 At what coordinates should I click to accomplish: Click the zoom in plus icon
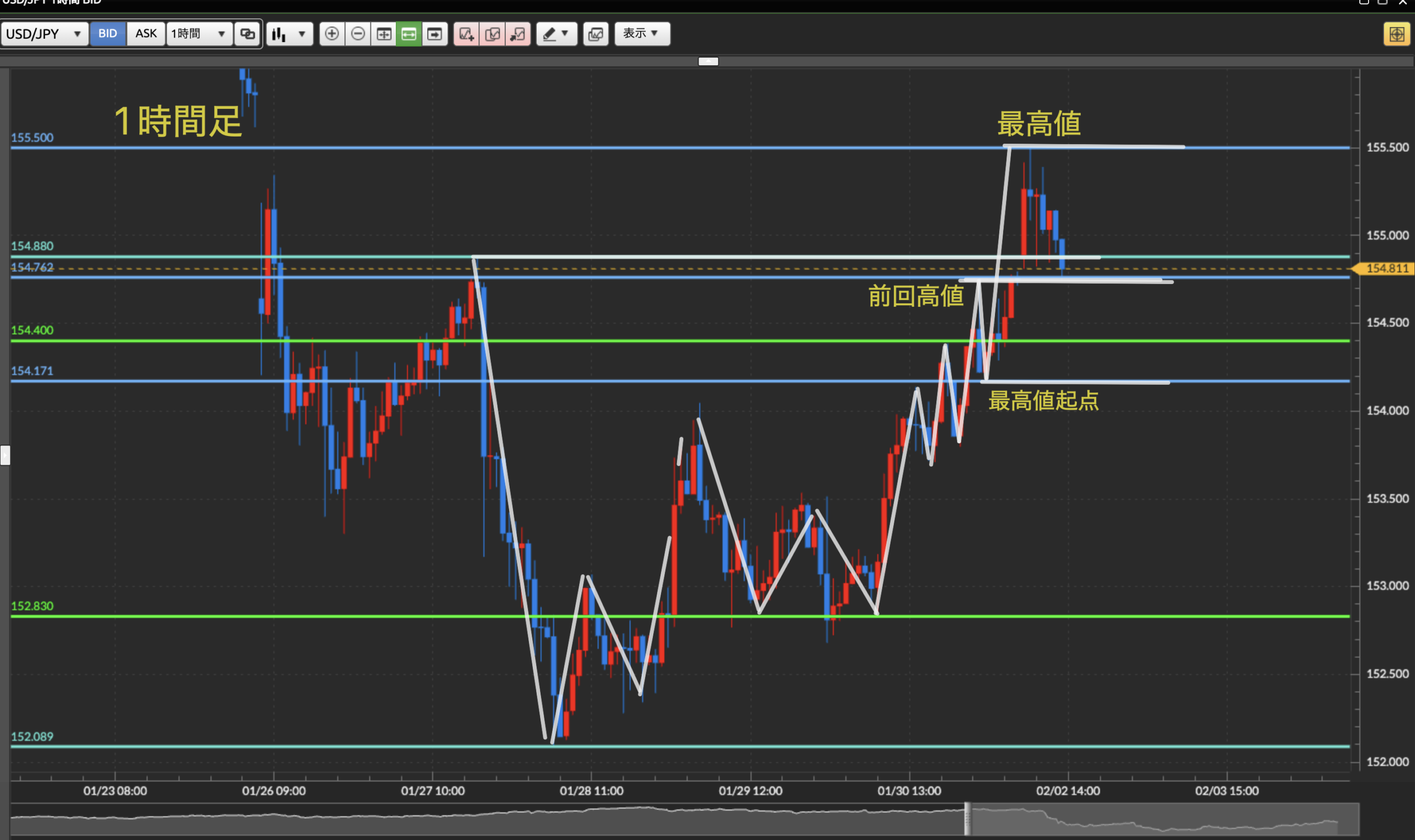tap(332, 34)
